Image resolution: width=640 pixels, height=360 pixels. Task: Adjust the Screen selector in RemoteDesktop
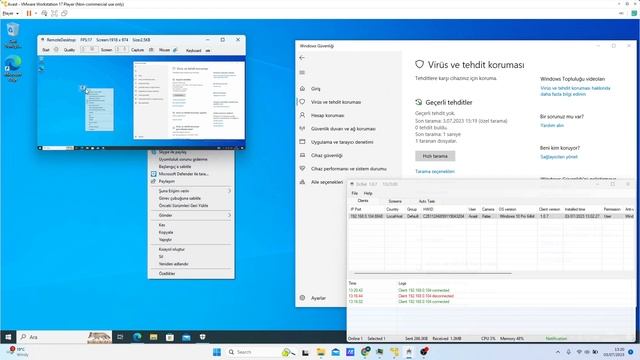[x=121, y=50]
